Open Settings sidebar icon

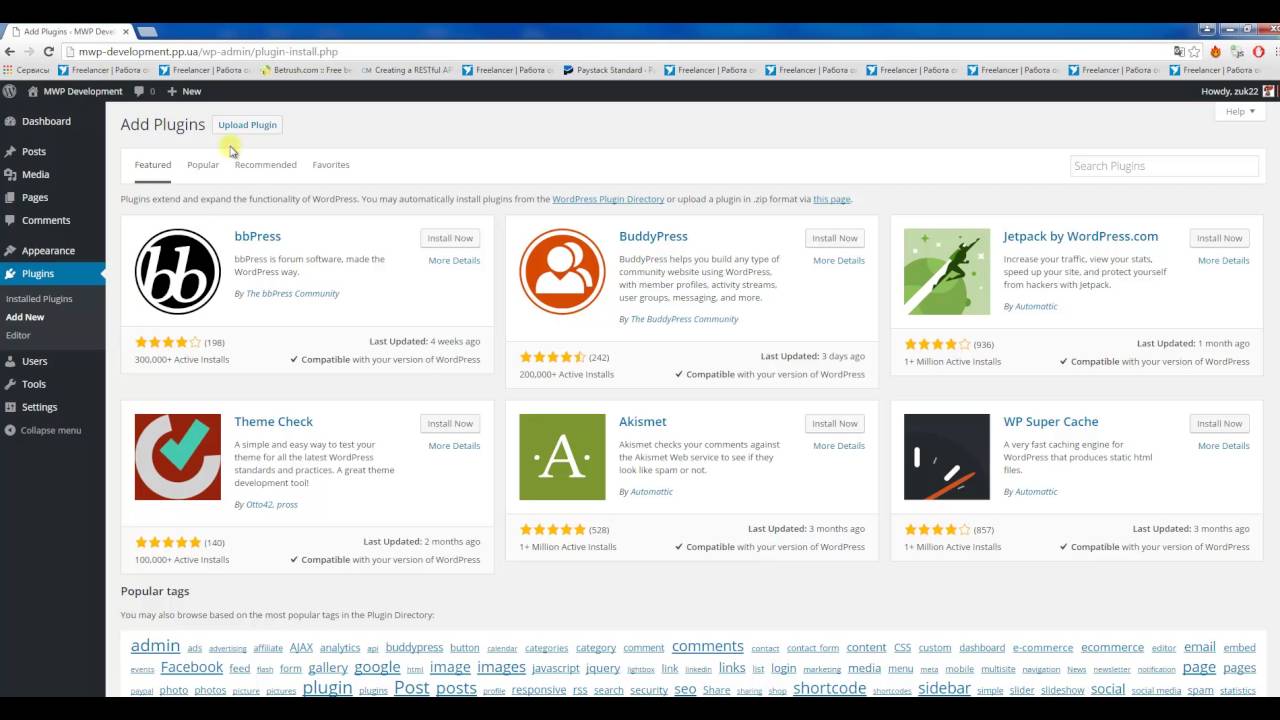(10, 407)
